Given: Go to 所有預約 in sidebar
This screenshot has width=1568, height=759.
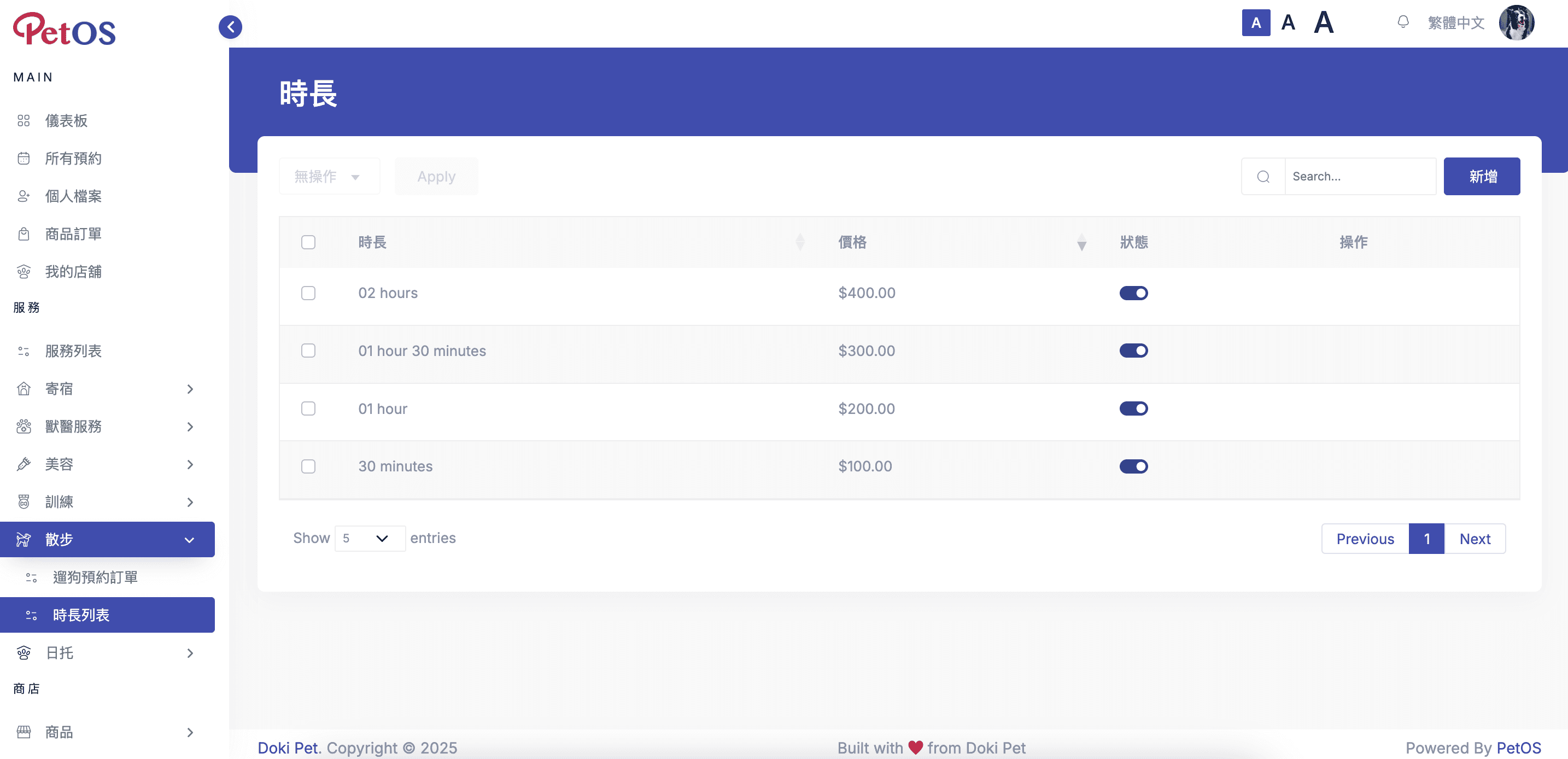Looking at the screenshot, I should coord(73,158).
